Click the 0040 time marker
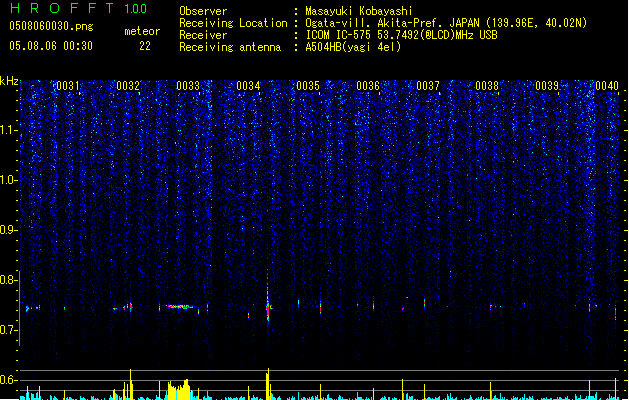 point(607,86)
